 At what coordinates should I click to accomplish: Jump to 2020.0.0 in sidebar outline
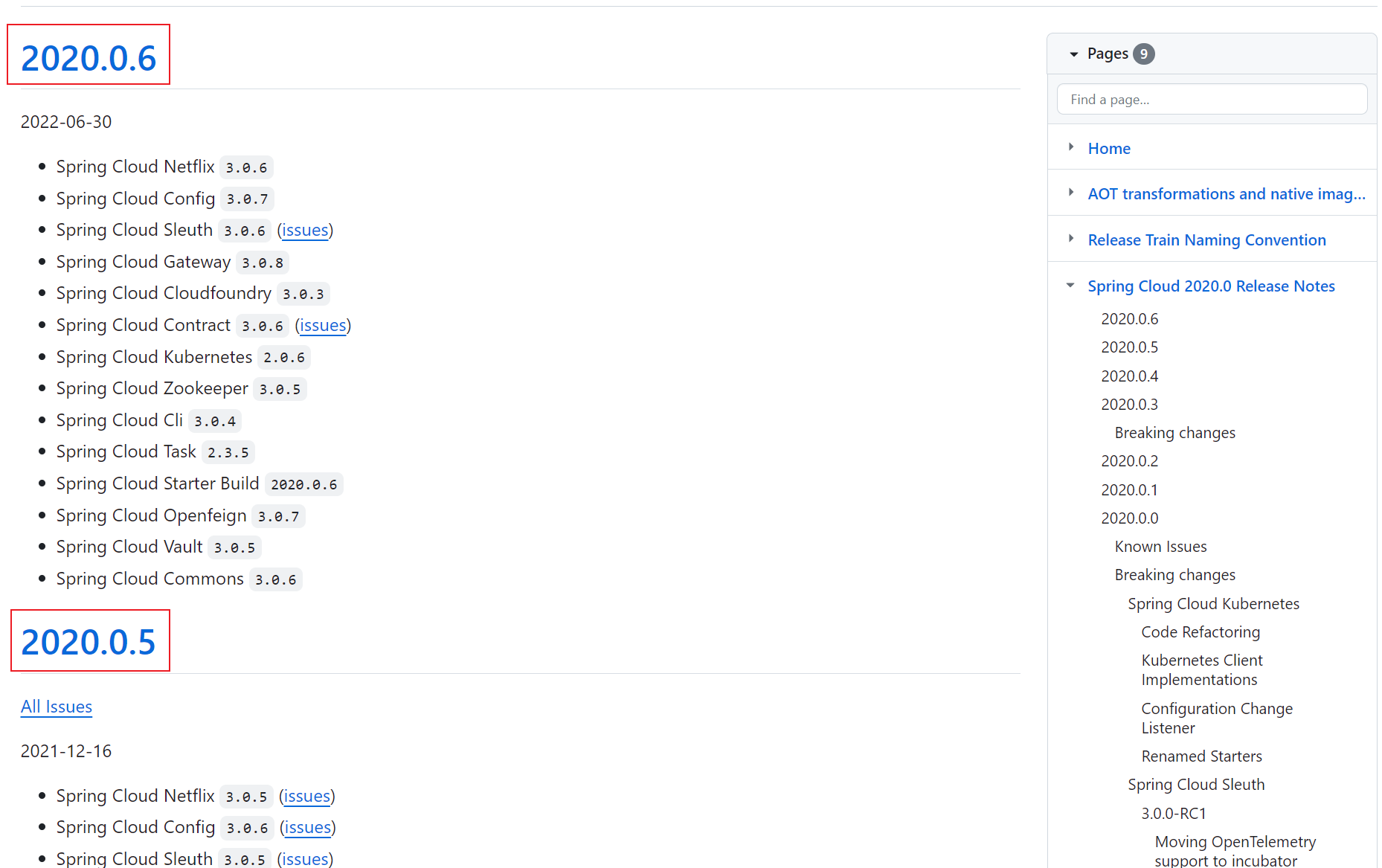point(1129,518)
